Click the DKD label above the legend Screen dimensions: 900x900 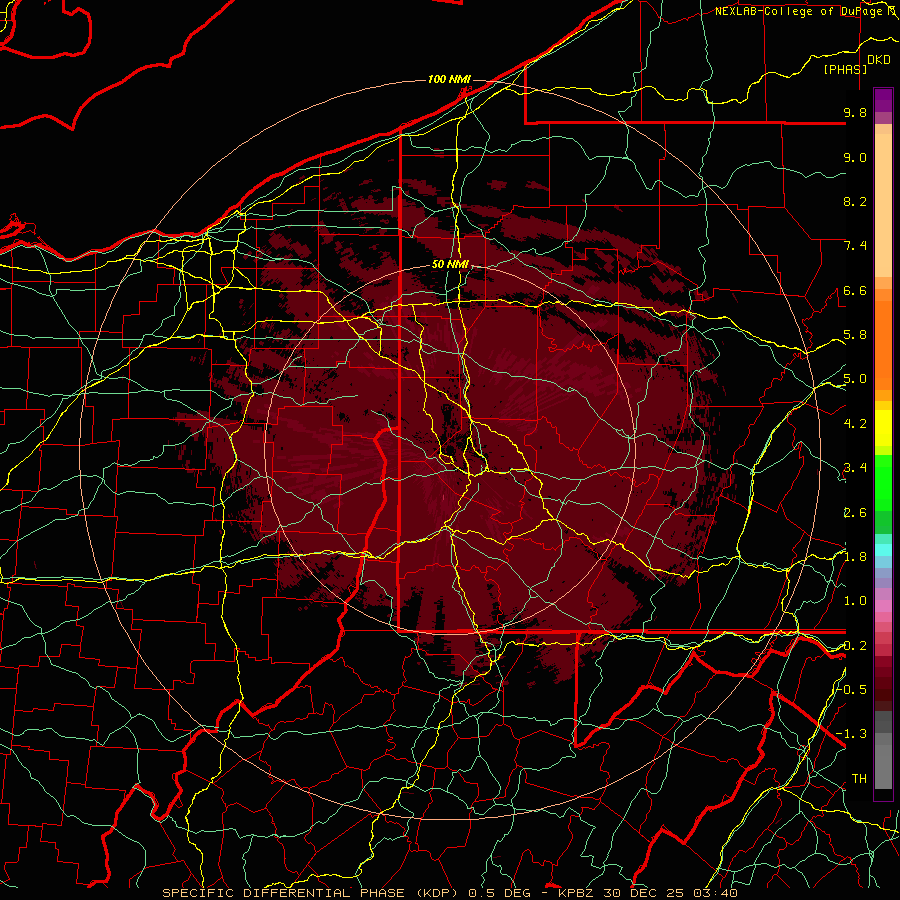coord(878,60)
